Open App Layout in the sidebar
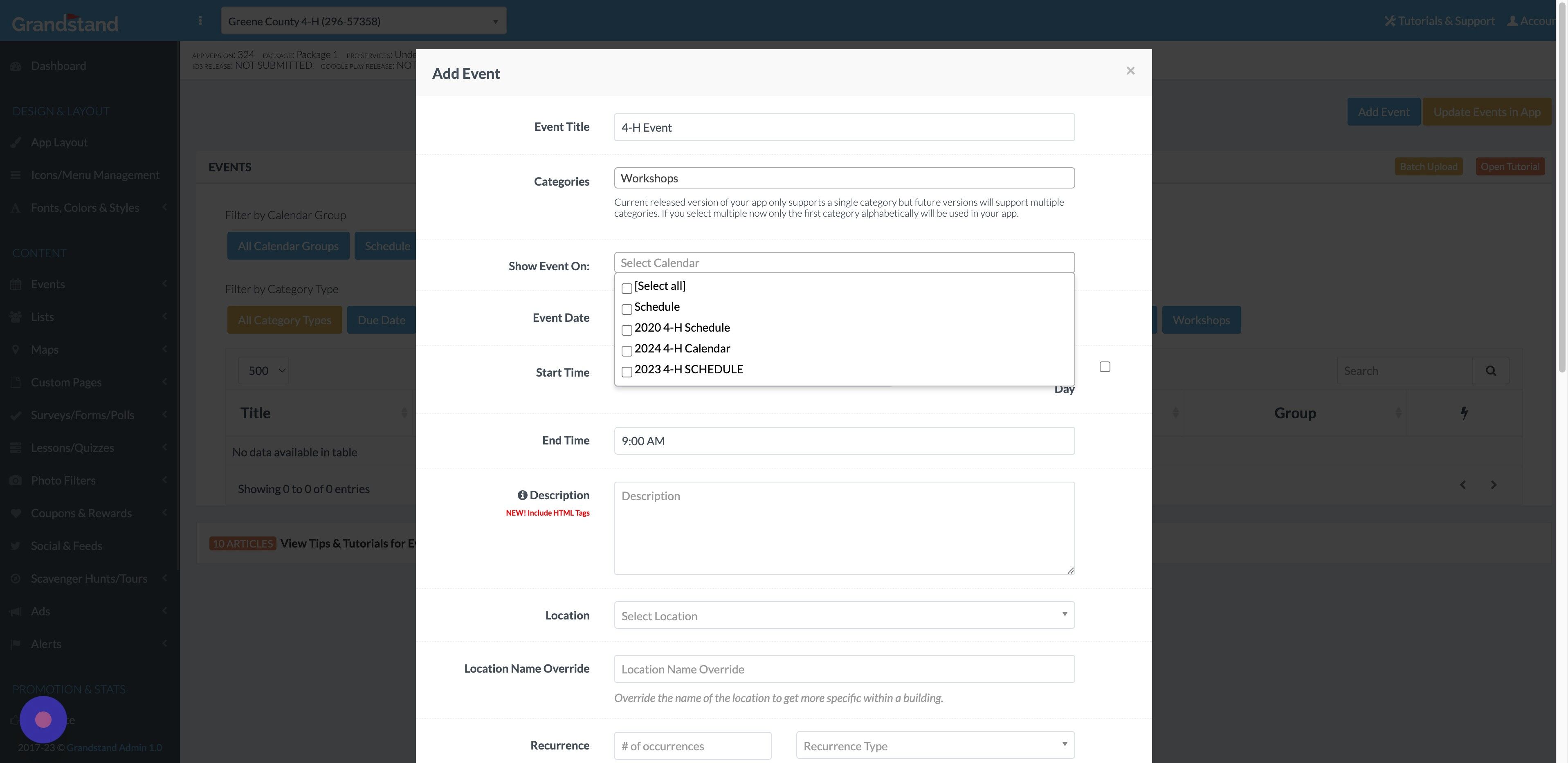This screenshot has width=1568, height=763. point(59,142)
